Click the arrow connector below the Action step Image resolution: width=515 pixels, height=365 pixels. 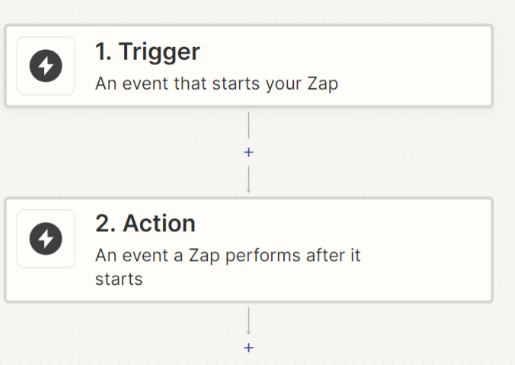[x=249, y=321]
